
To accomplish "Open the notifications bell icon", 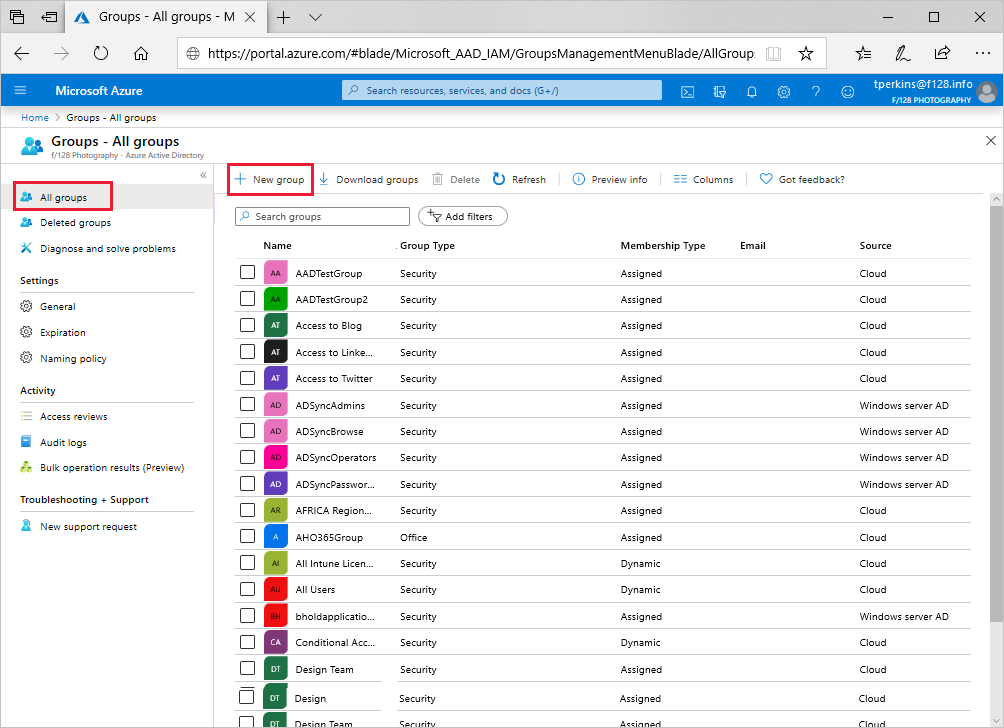I will click(752, 91).
